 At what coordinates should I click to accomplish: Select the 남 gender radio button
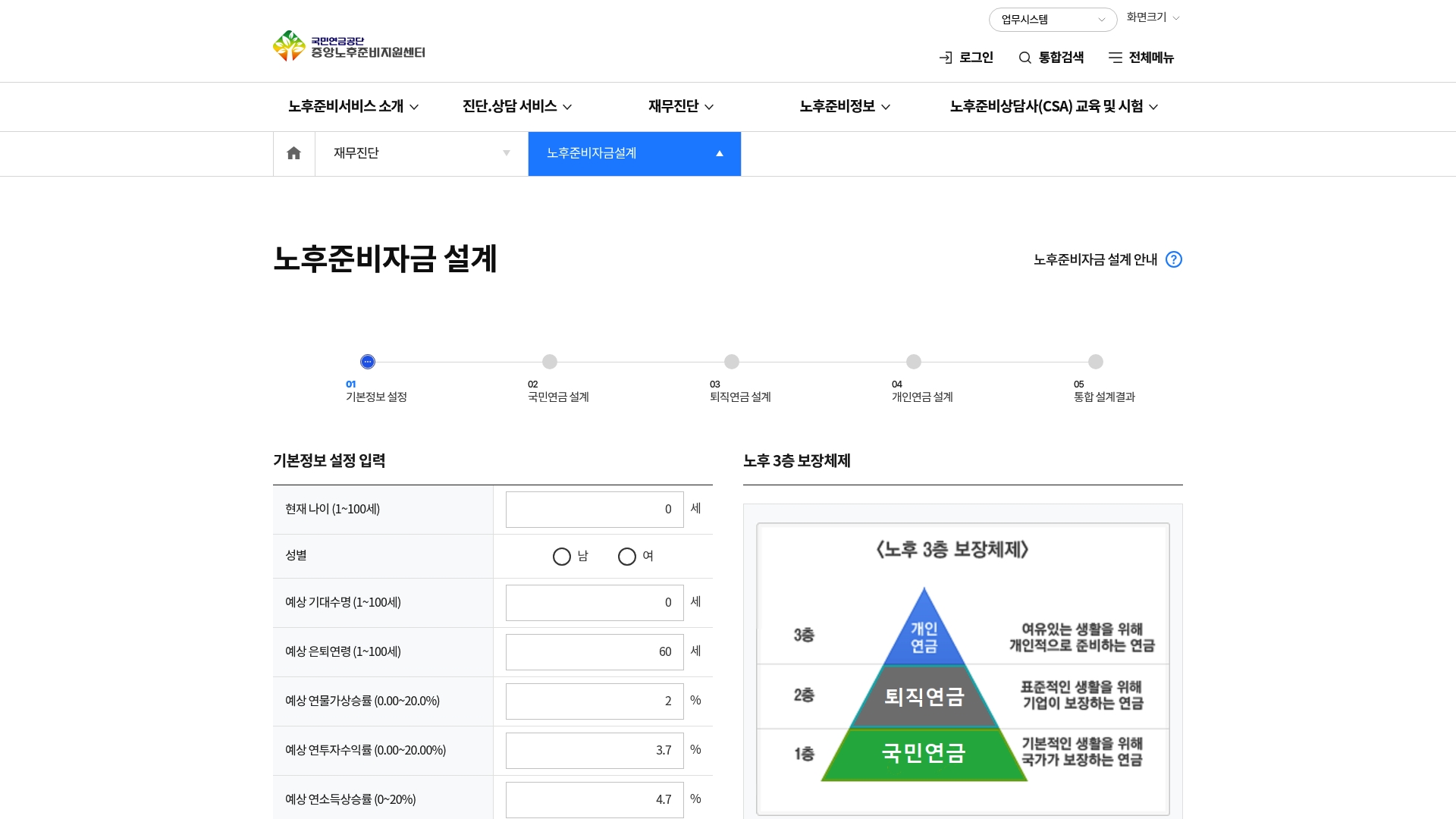562,557
